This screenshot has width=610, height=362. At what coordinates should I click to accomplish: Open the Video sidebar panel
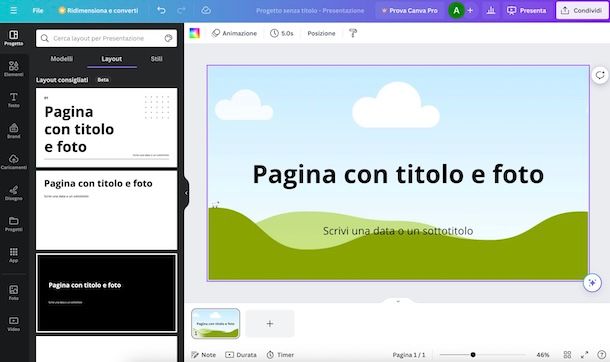coord(14,324)
